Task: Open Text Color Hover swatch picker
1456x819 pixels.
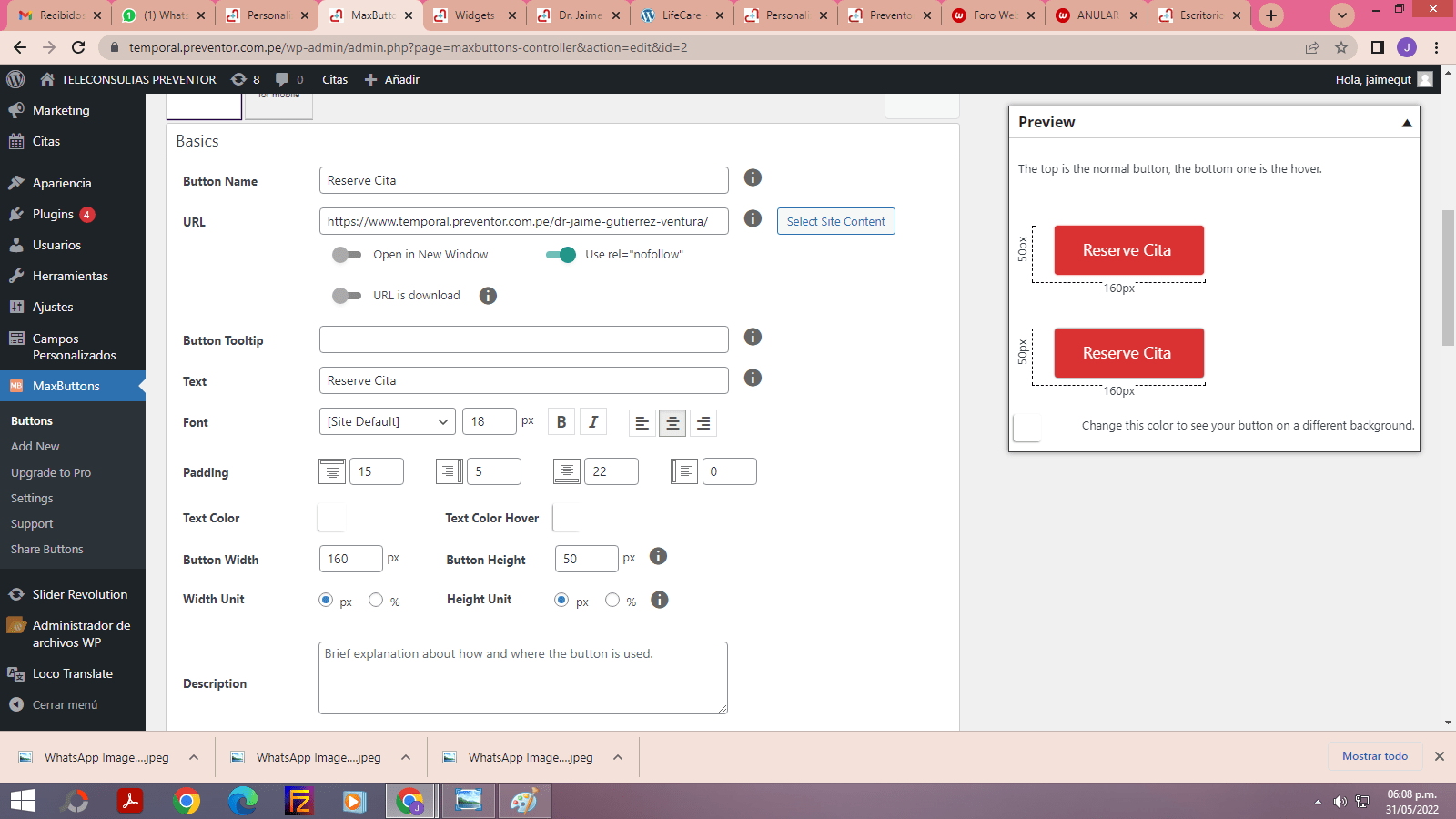Action: [566, 517]
